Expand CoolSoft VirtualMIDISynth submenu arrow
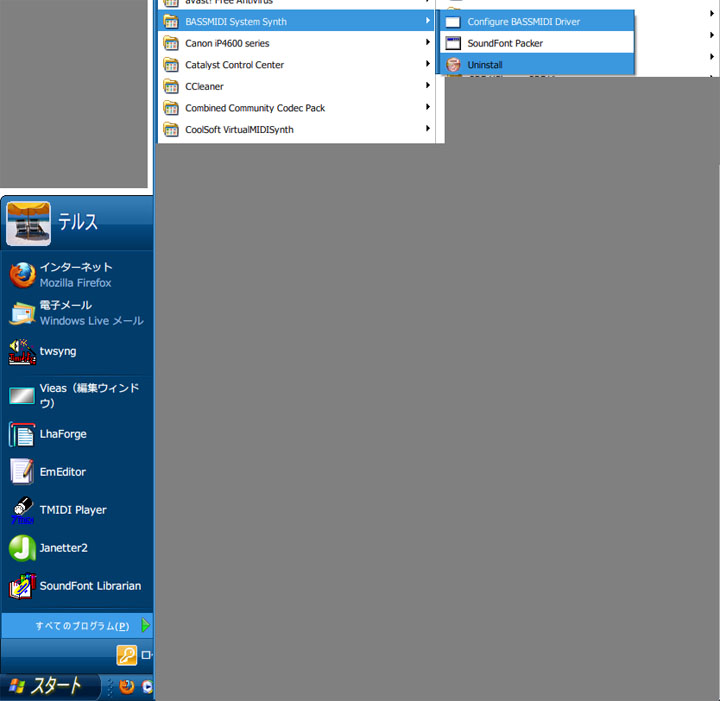Image resolution: width=720 pixels, height=701 pixels. (x=428, y=129)
